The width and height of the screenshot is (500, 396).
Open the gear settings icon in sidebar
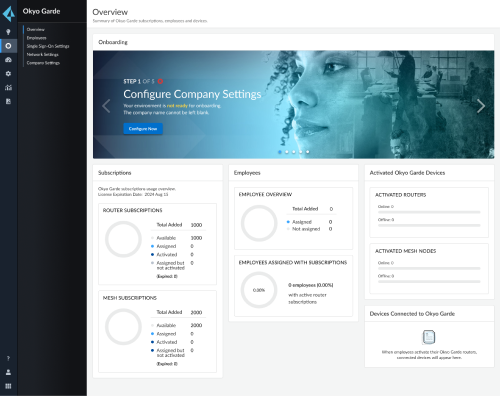8,74
